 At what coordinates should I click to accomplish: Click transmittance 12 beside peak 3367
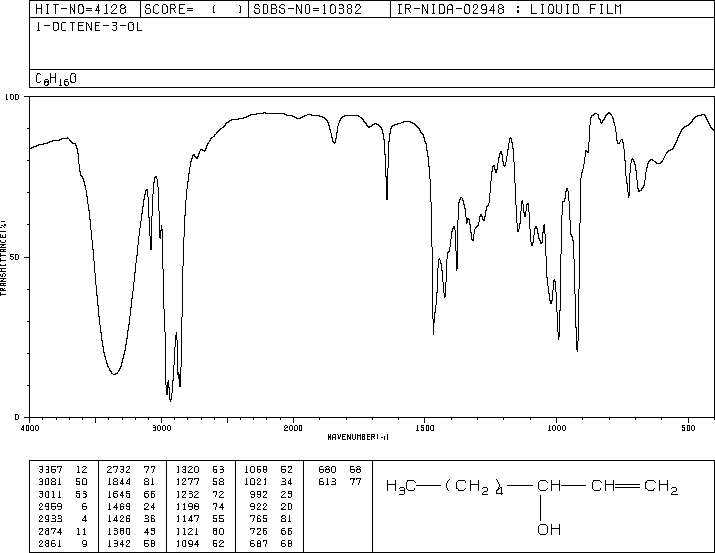pyautogui.click(x=81, y=470)
